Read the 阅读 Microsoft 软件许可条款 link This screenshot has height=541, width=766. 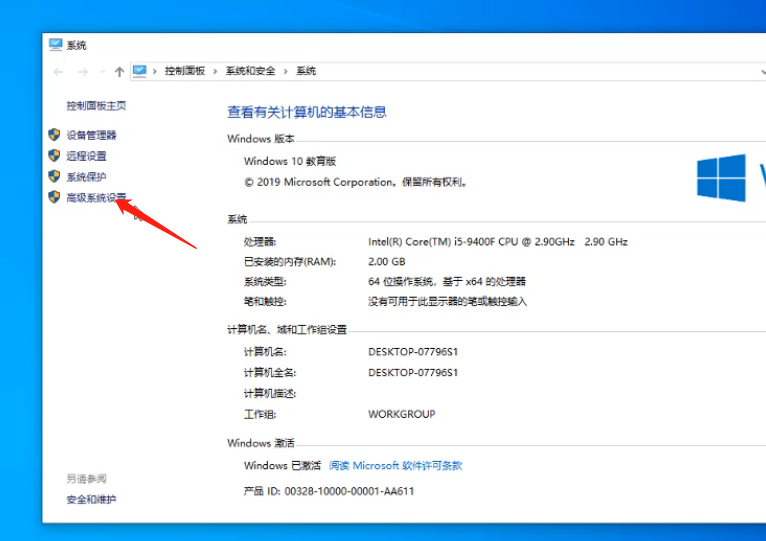pos(396,466)
